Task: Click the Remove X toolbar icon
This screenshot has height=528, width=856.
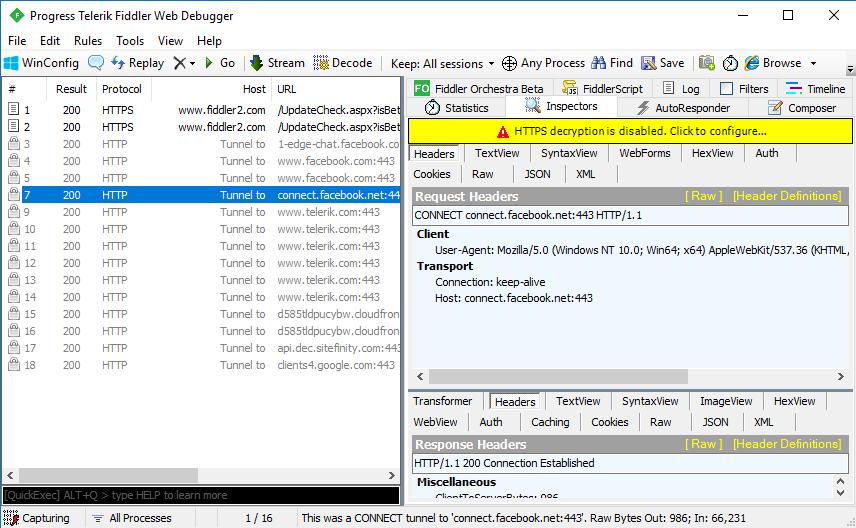Action: (180, 63)
